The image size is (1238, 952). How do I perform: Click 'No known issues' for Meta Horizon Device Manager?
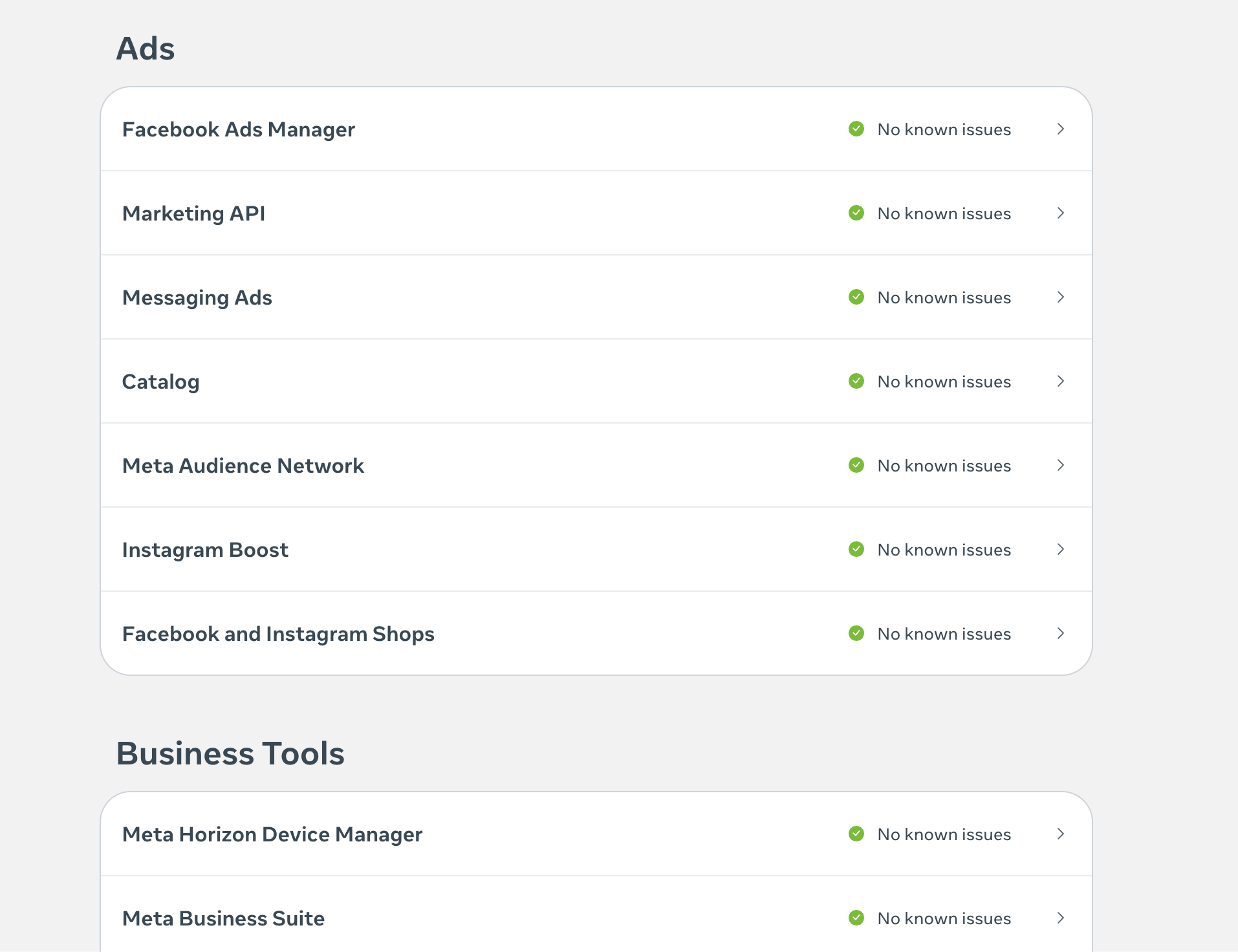point(944,834)
